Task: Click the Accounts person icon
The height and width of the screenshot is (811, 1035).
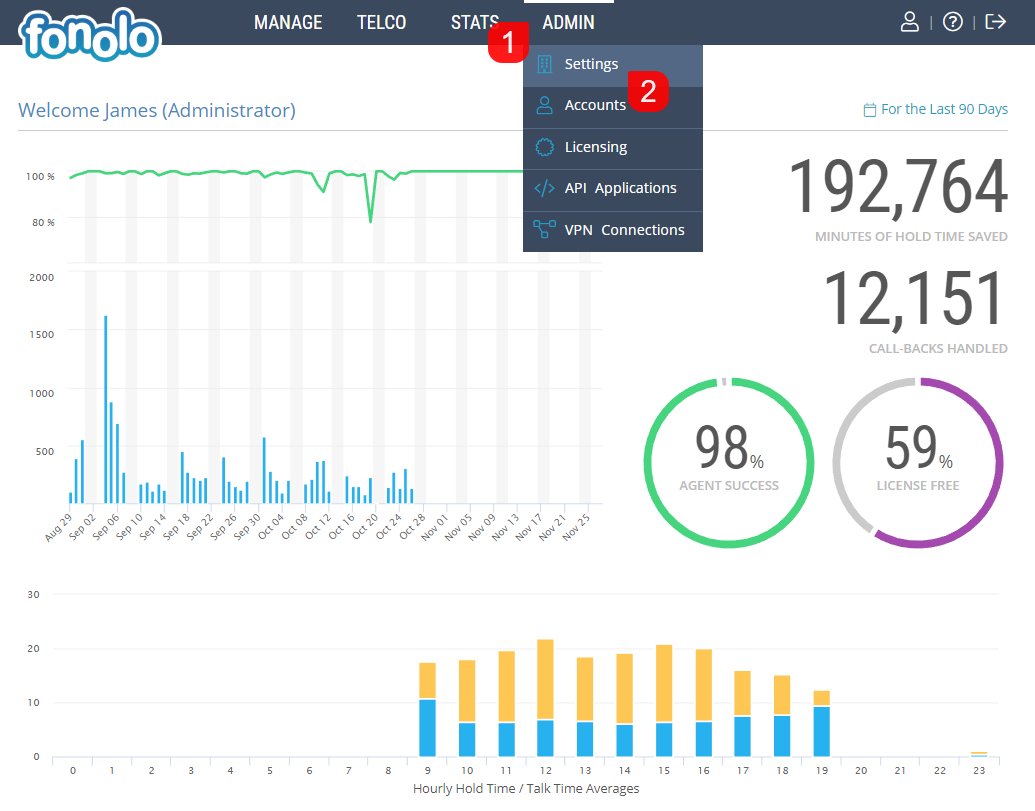Action: point(544,106)
